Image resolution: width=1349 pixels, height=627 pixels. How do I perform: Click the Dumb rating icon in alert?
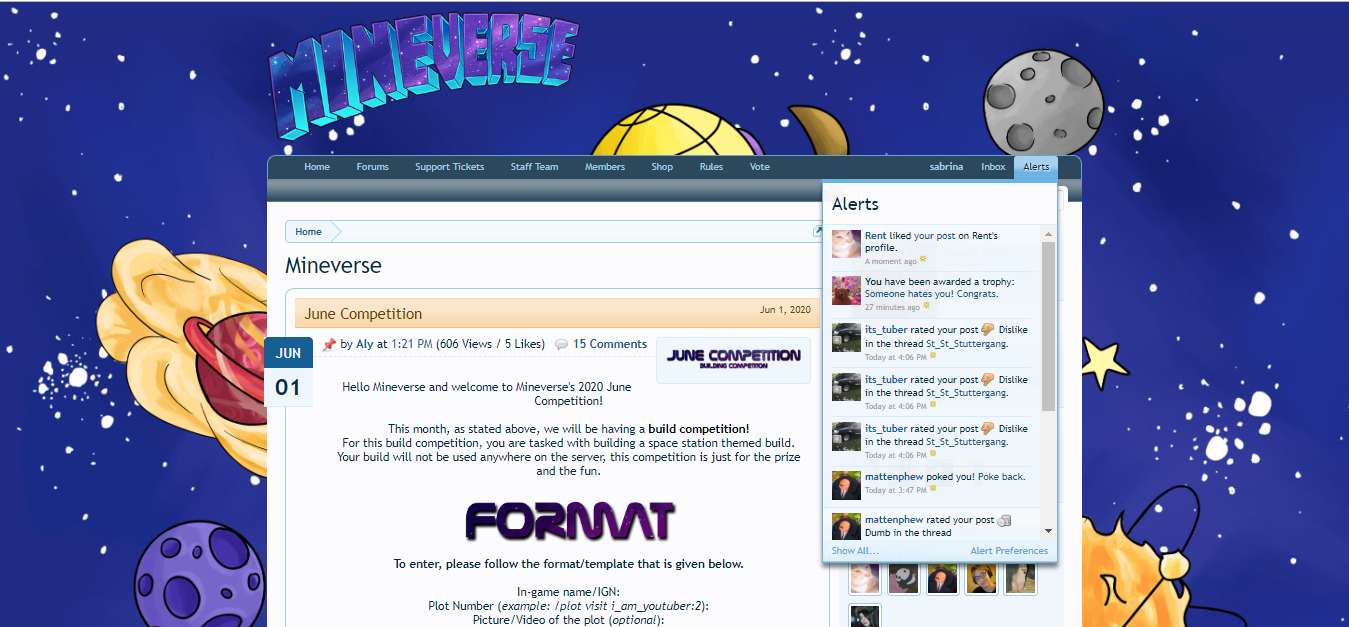(1005, 520)
